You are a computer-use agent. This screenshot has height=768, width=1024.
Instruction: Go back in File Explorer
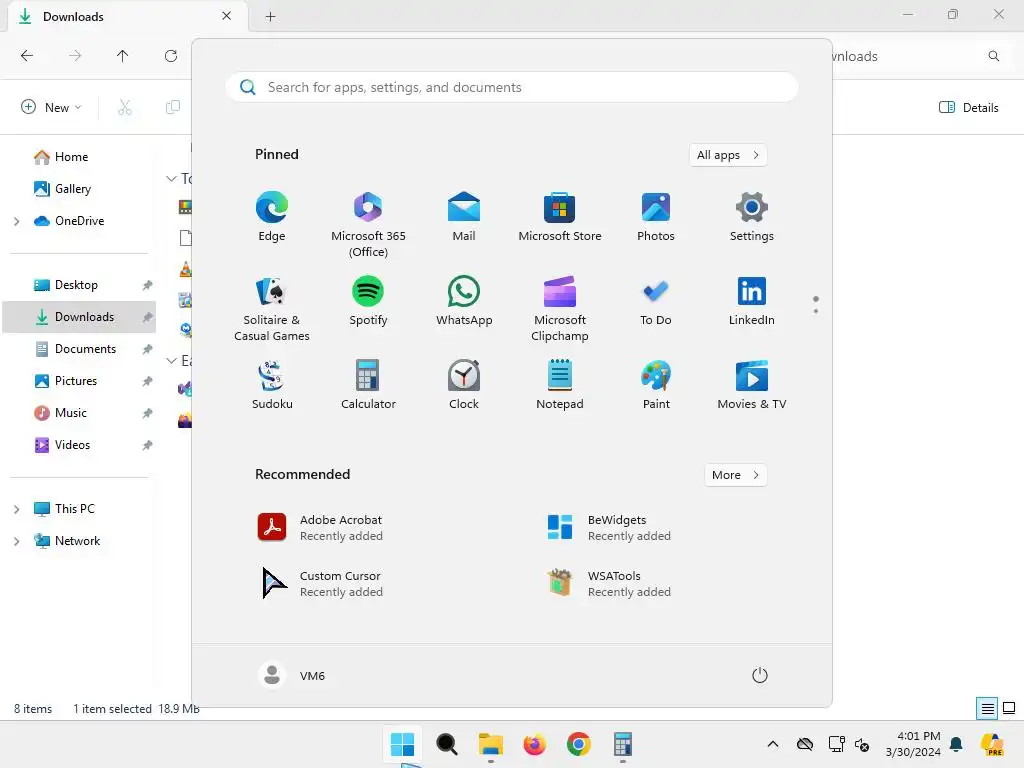27,56
